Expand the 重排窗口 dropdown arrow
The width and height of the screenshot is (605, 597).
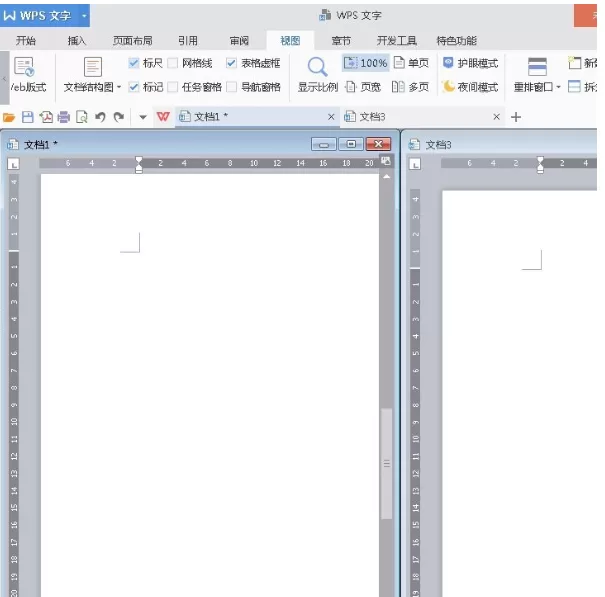click(x=558, y=87)
